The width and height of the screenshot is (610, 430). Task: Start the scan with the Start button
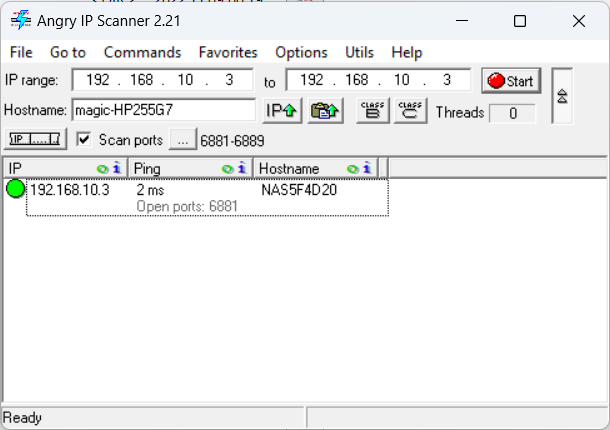click(511, 81)
